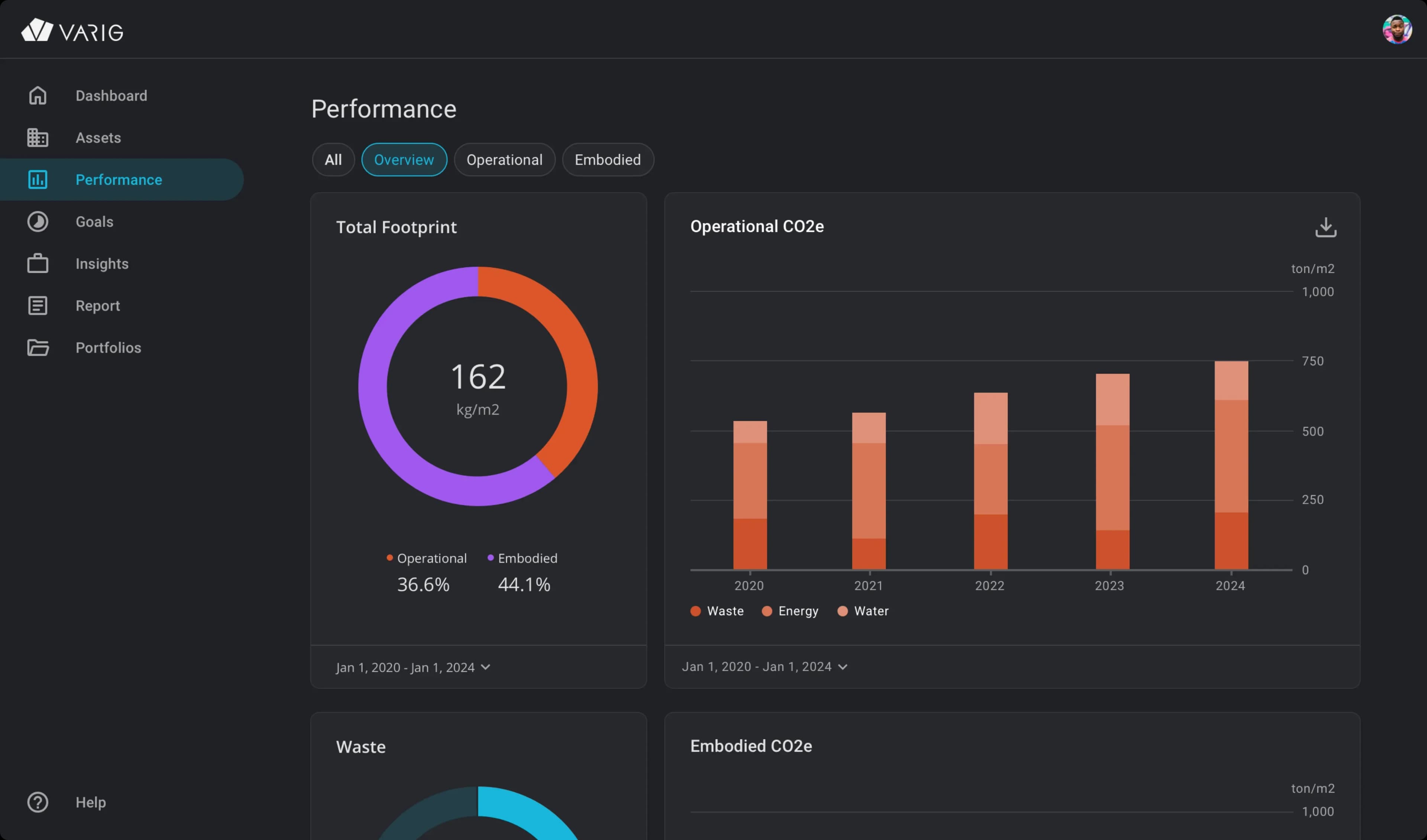1427x840 pixels.
Task: Click the Portfolios folder icon
Action: click(38, 347)
